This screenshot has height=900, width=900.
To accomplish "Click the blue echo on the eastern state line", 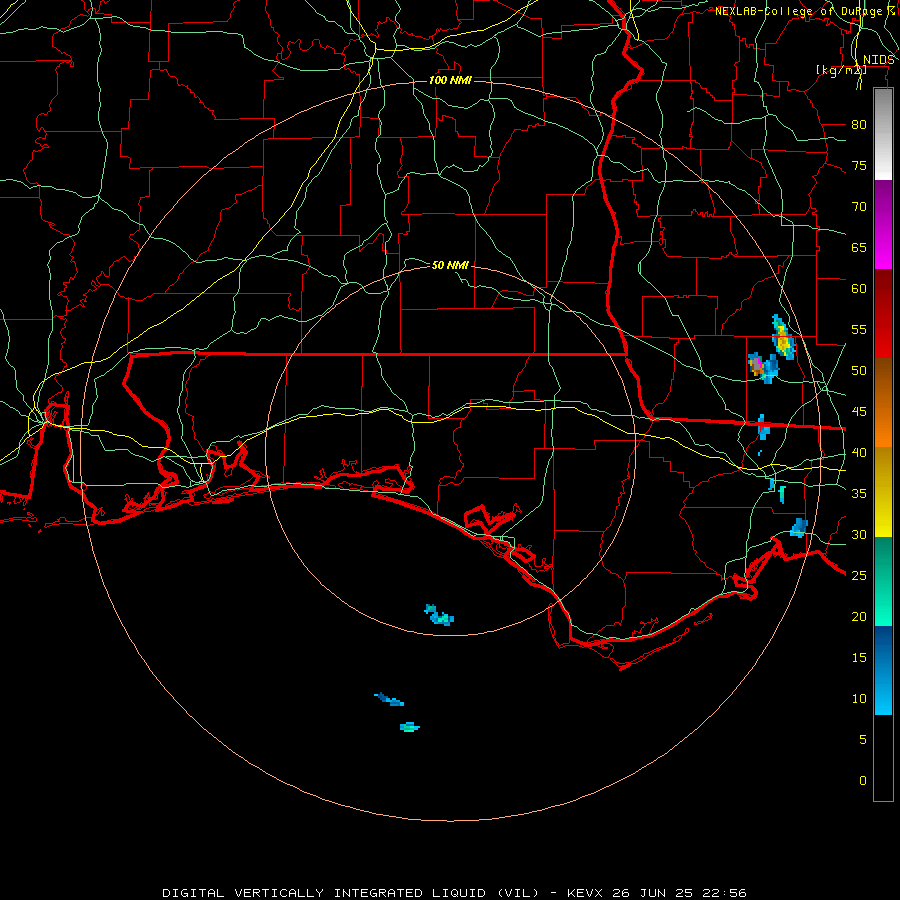I will tap(763, 427).
